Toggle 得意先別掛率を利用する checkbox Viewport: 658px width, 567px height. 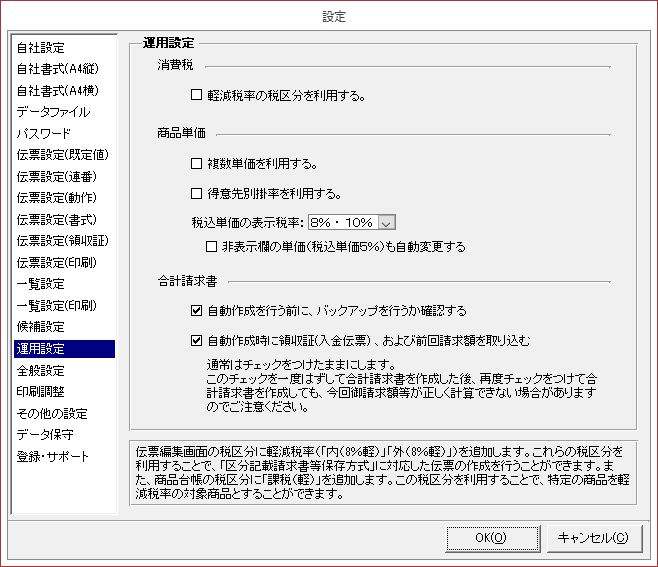pyautogui.click(x=196, y=193)
